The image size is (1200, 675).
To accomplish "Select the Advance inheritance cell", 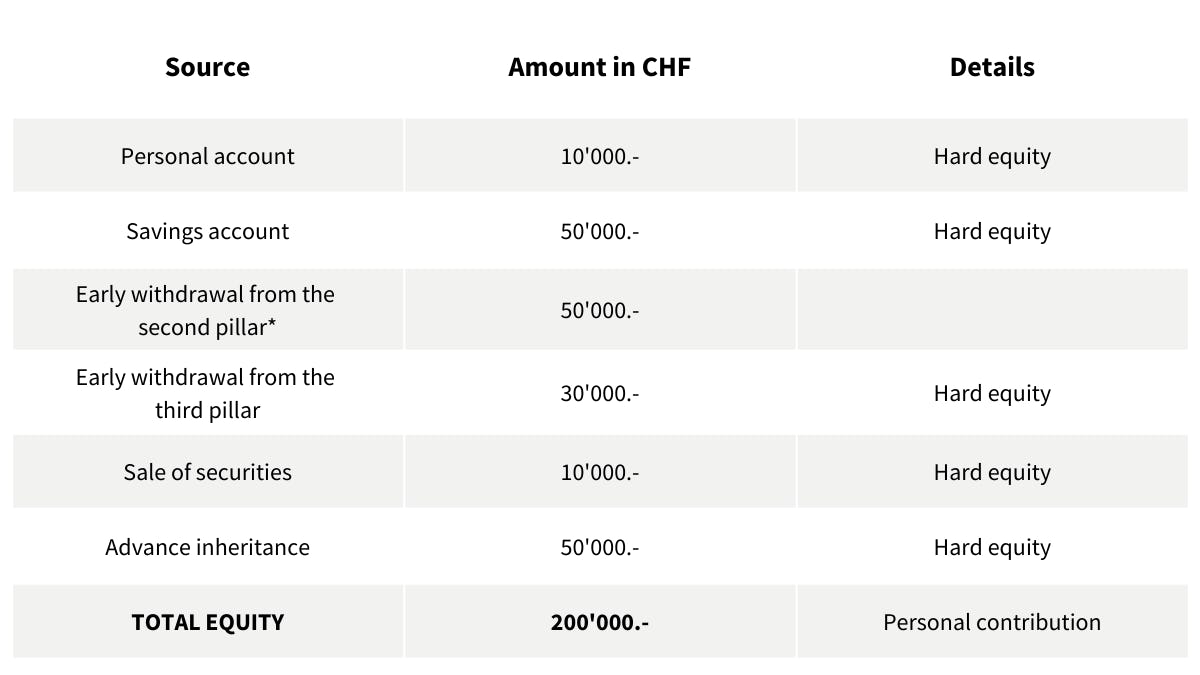I will click(x=208, y=547).
